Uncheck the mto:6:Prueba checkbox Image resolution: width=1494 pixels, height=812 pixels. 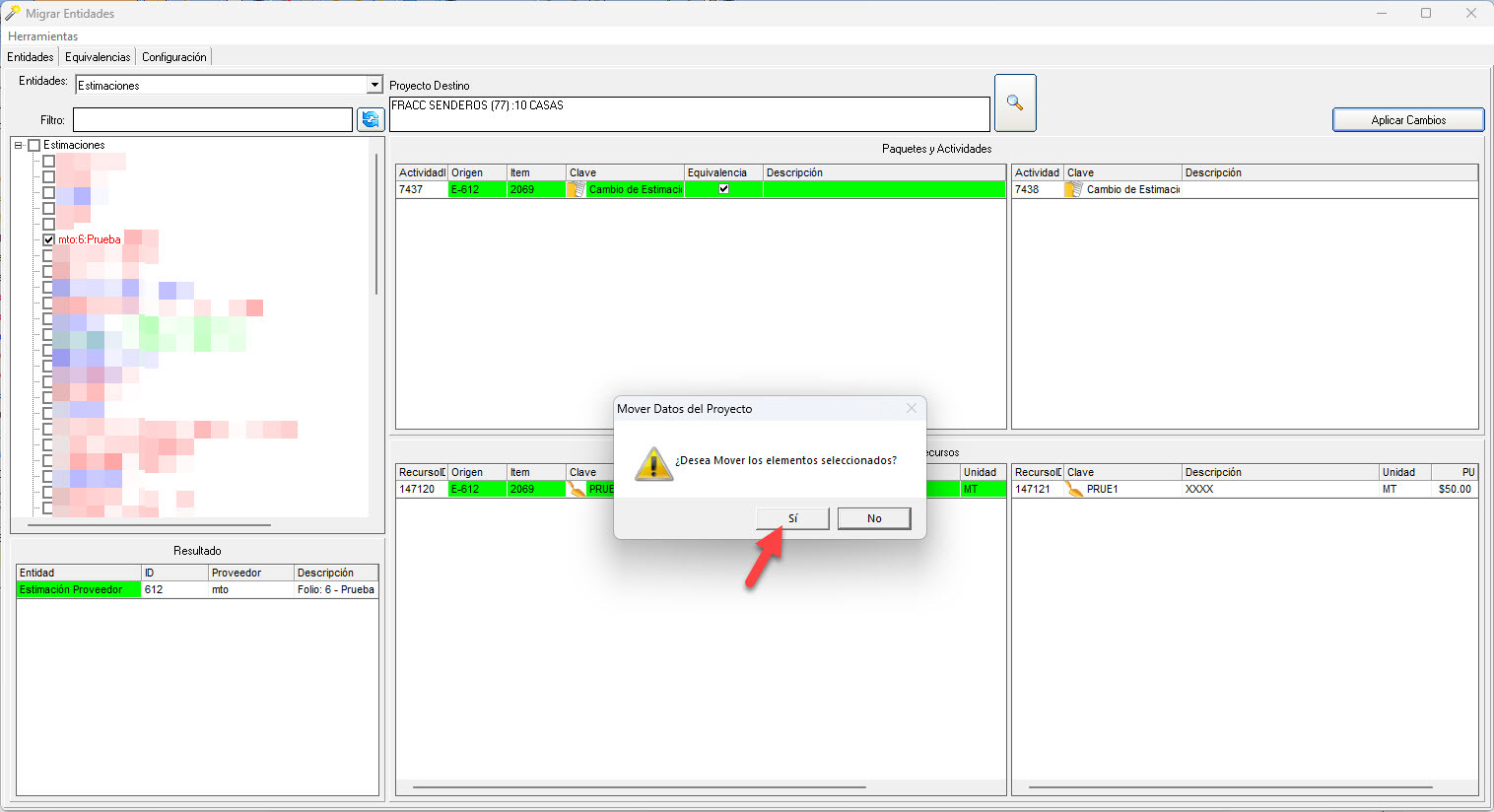click(48, 239)
